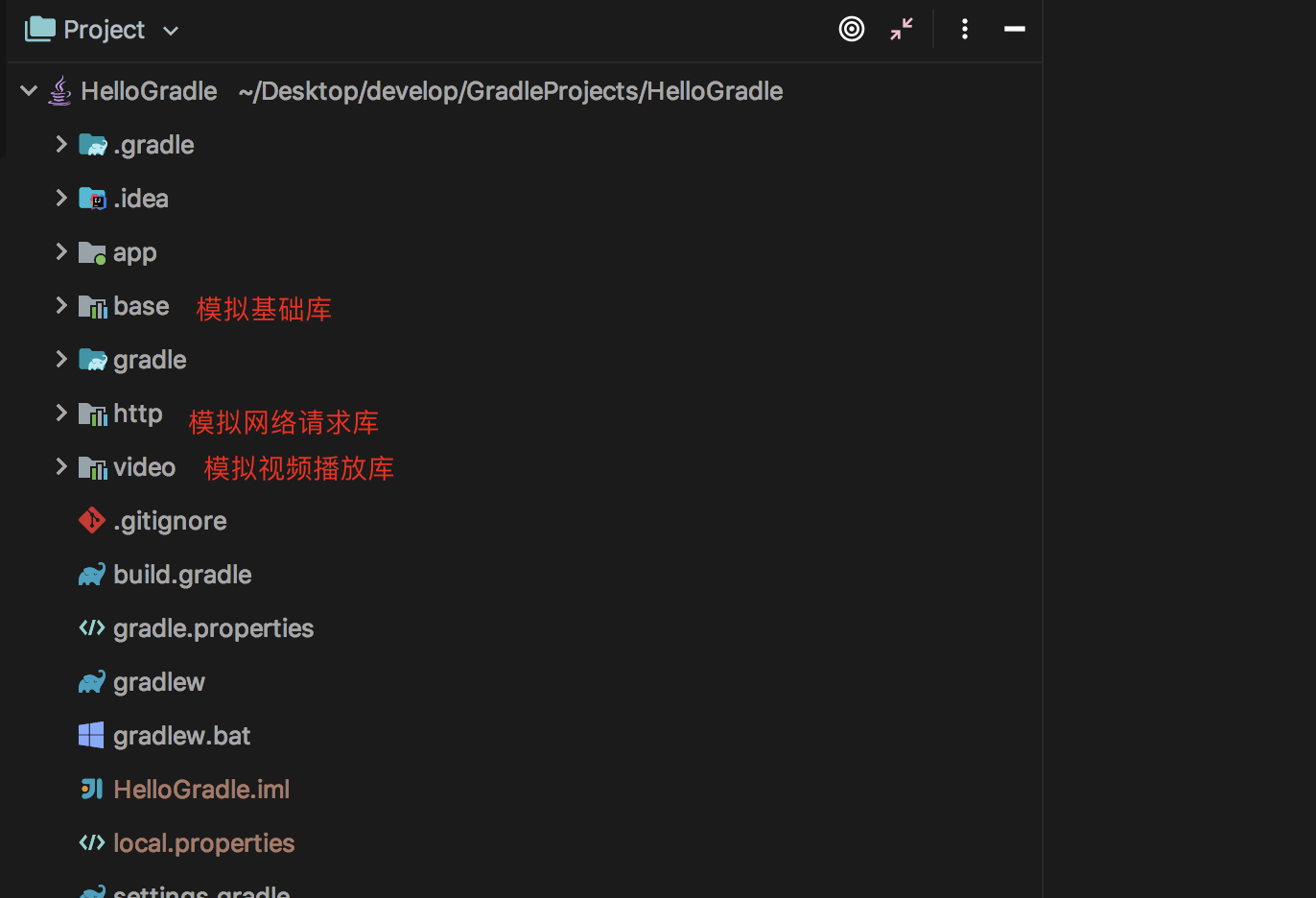
Task: Collapse the HelloGradle root node
Action: (29, 90)
